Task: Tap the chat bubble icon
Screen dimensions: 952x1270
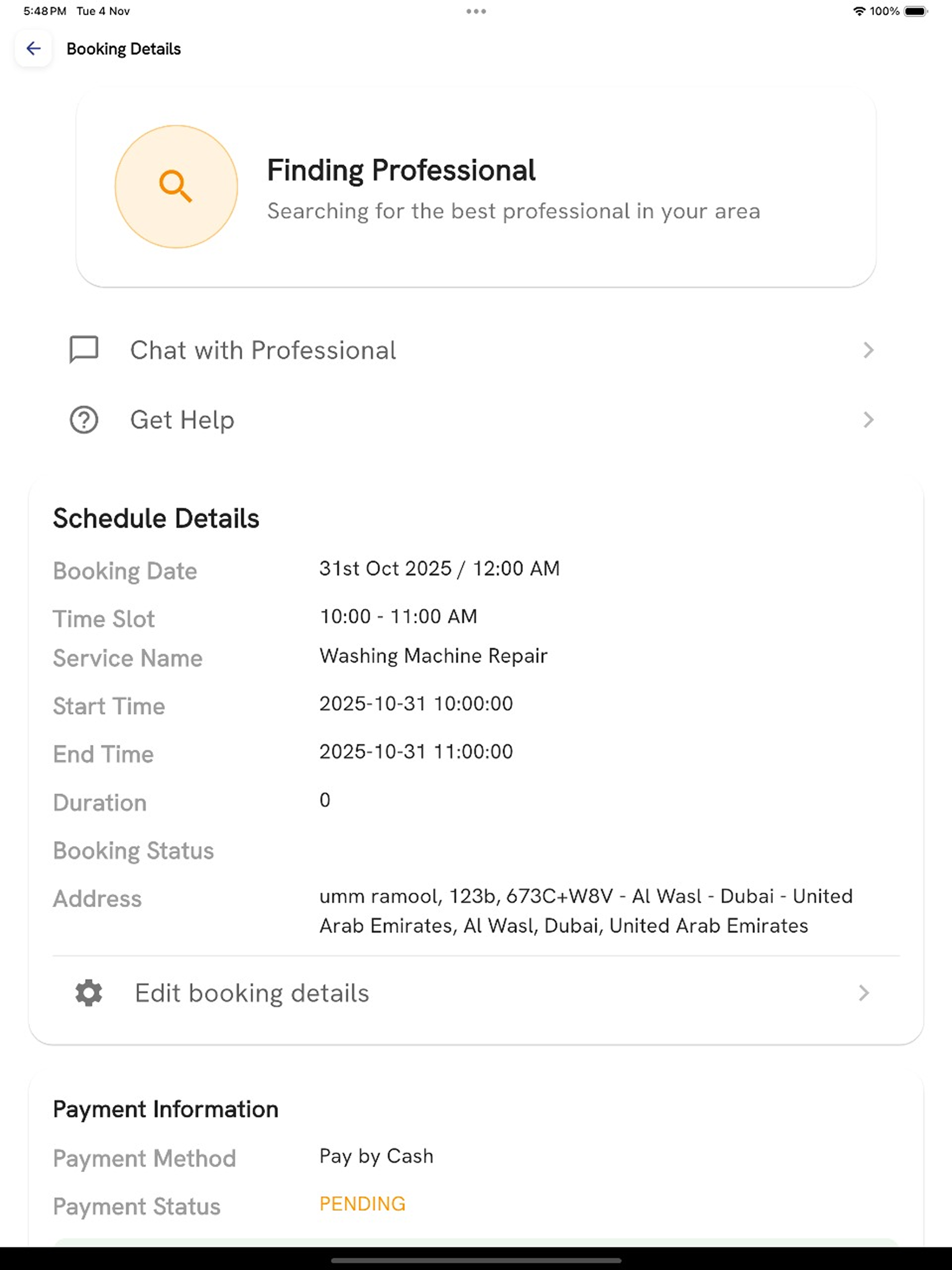Action: tap(84, 350)
